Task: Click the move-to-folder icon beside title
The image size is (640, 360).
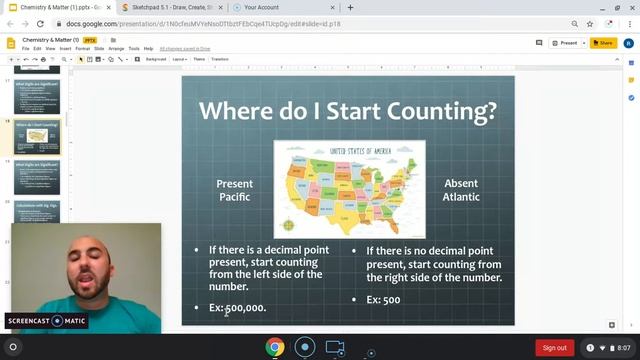Action: click(x=113, y=40)
